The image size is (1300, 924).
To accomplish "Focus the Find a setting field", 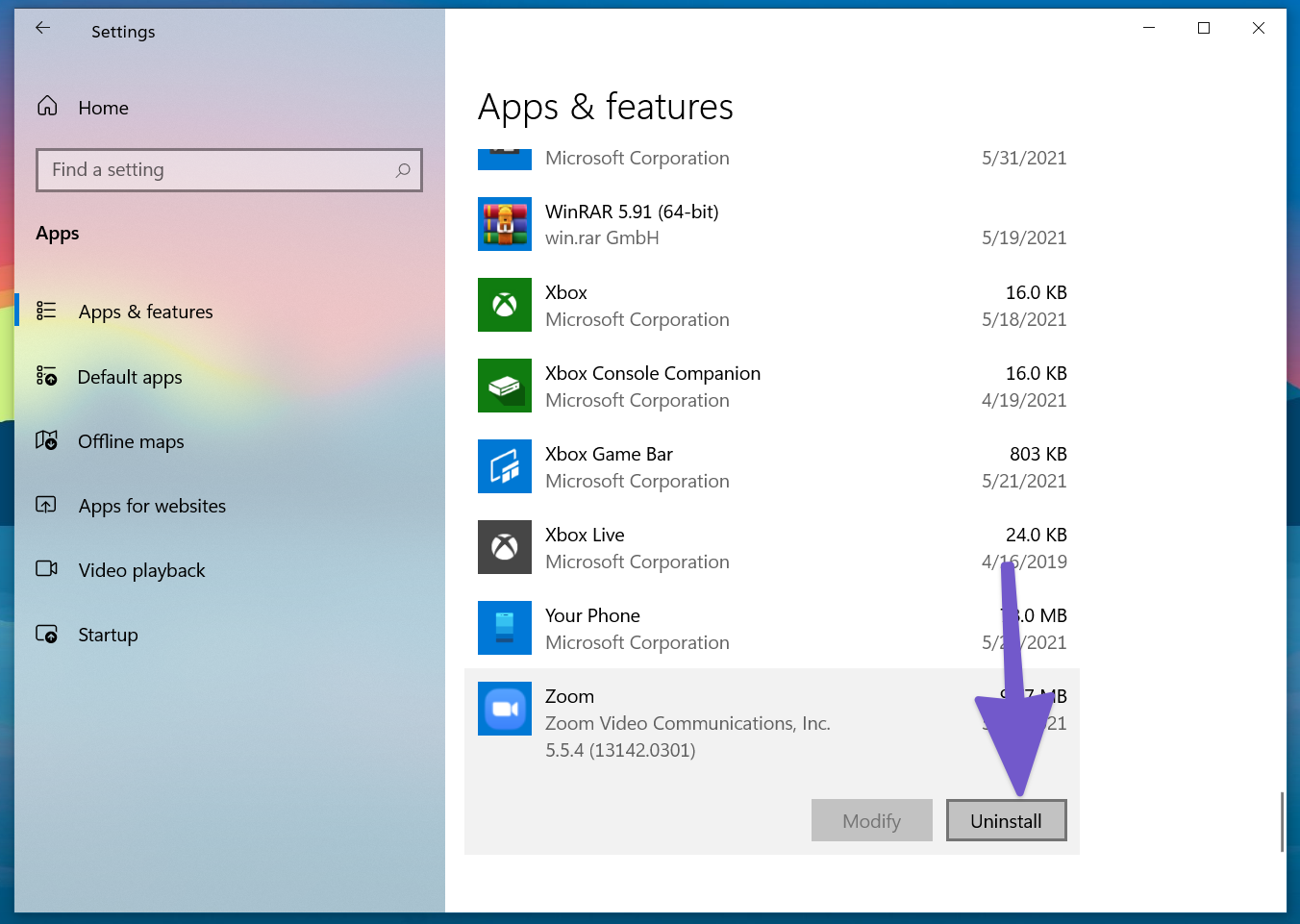I will point(229,170).
